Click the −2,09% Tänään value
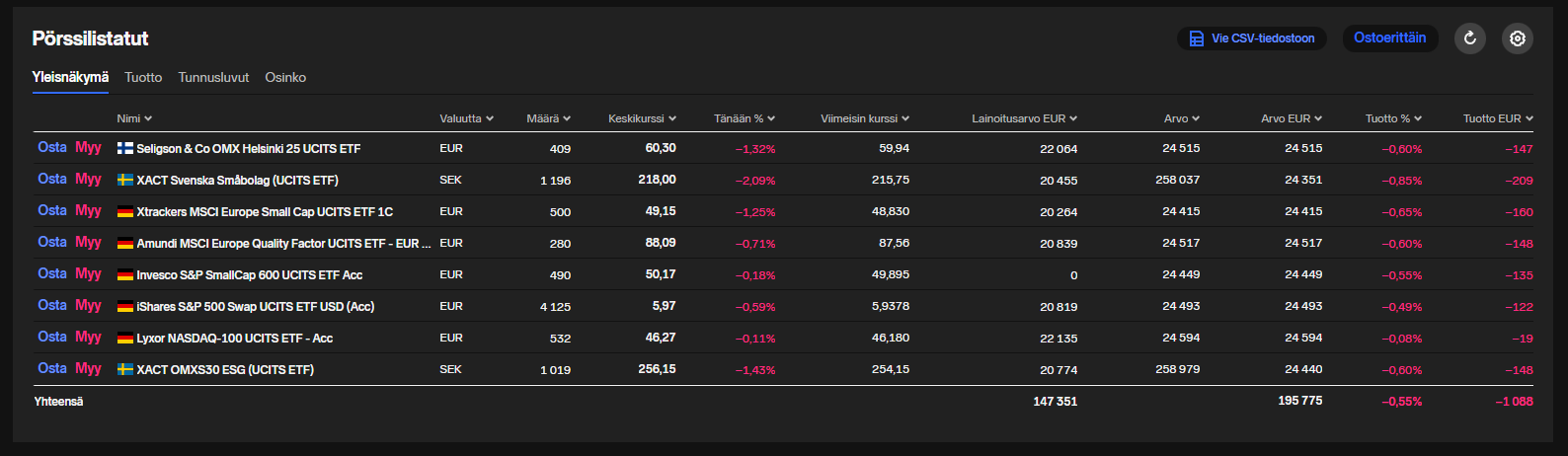 (755, 181)
